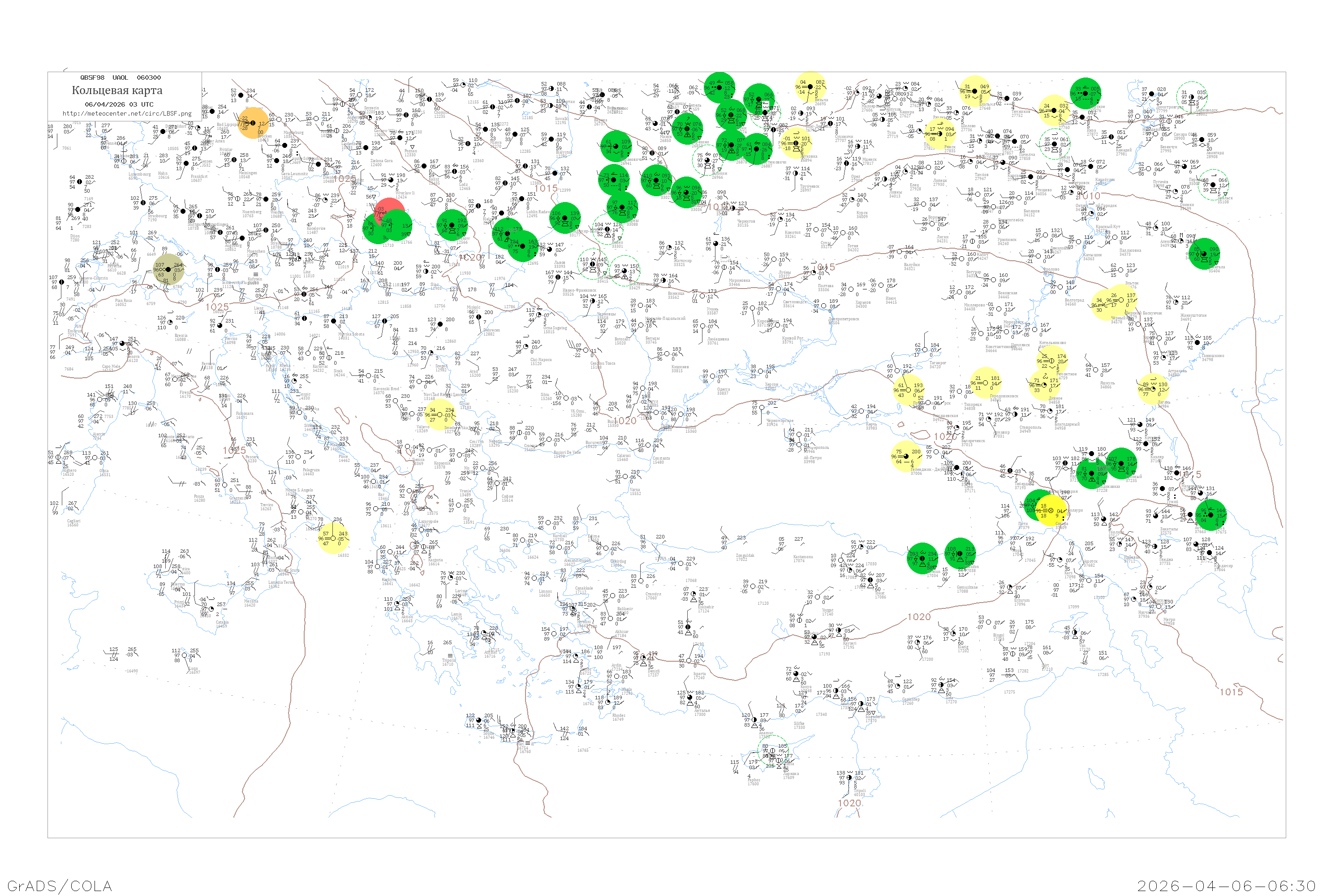Click the Кольцевая карта title

click(x=117, y=90)
